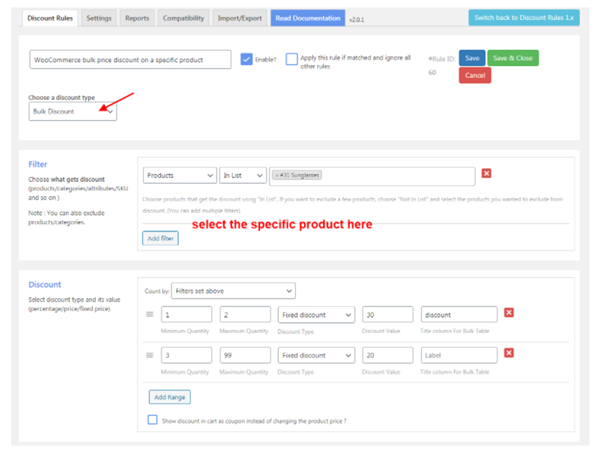Viewport: 602px width, 453px height.
Task: Toggle the Enable checkbox
Action: click(x=246, y=60)
